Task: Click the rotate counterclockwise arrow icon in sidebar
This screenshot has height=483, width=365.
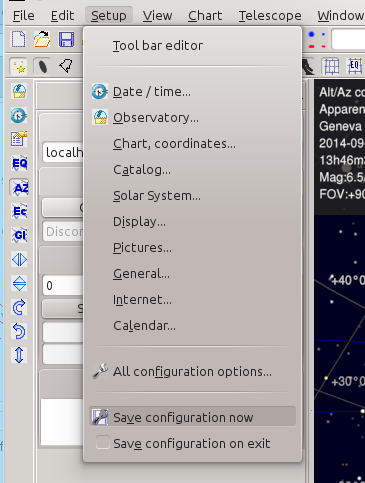Action: point(19,331)
